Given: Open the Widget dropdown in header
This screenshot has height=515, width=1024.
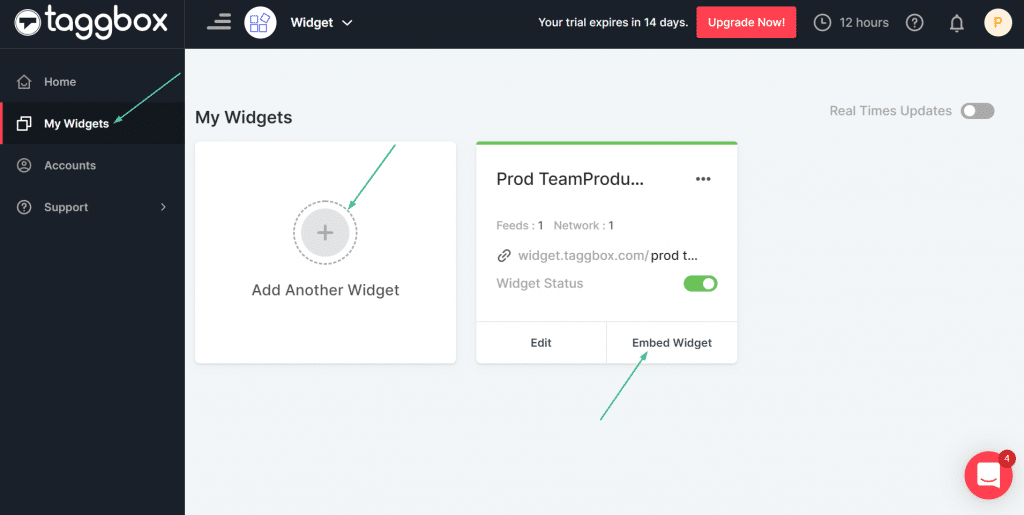Looking at the screenshot, I should 322,22.
